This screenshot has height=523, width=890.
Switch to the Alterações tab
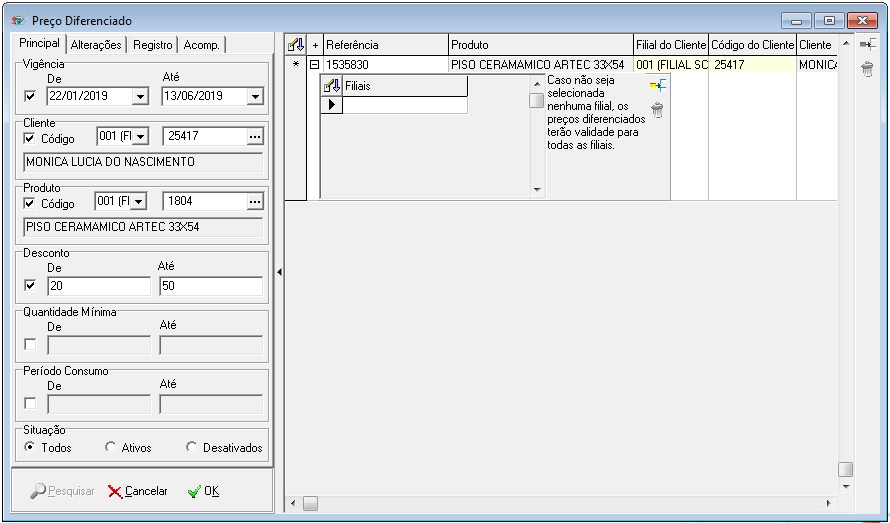coord(96,44)
